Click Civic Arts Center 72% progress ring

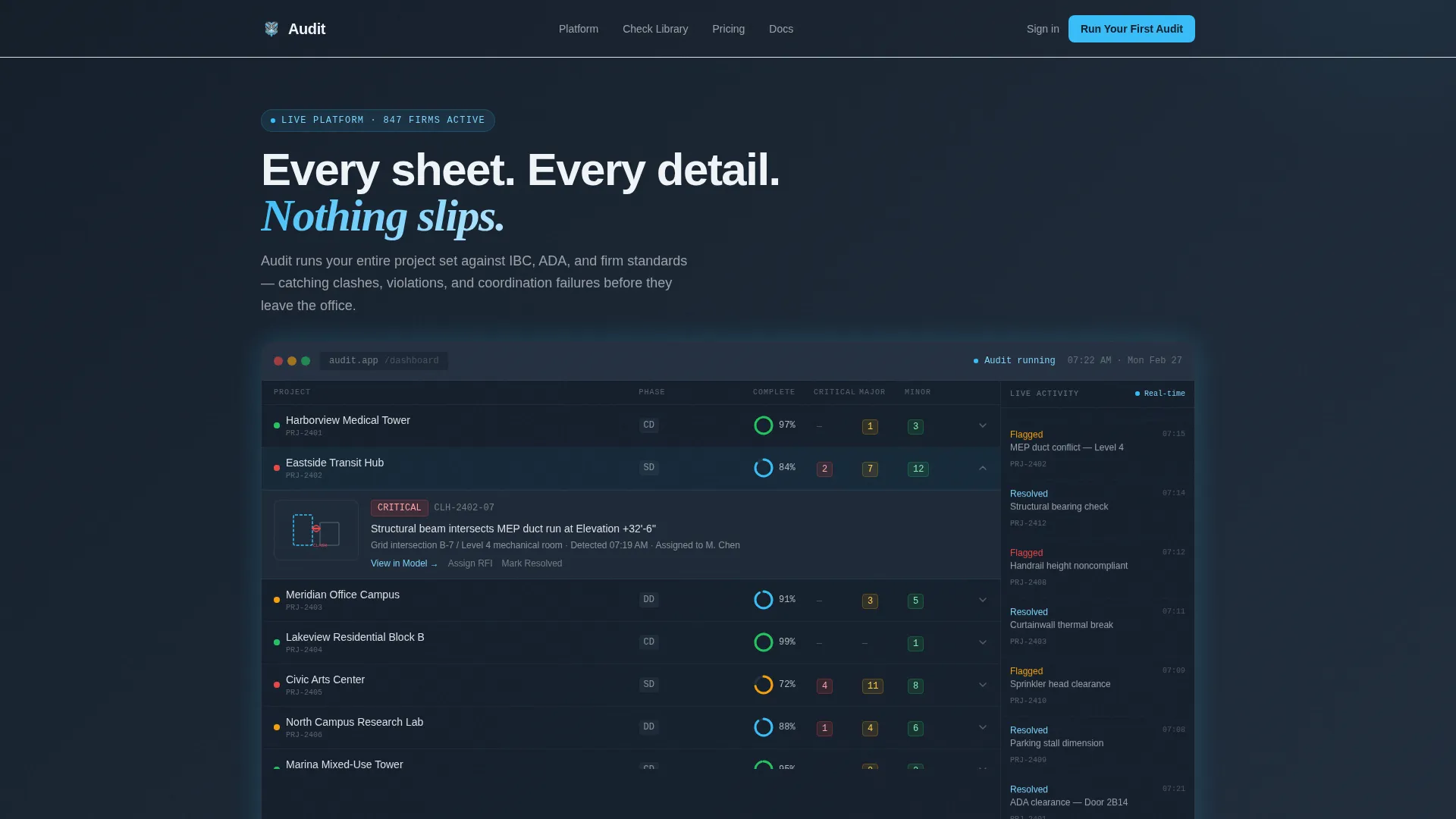[x=764, y=685]
